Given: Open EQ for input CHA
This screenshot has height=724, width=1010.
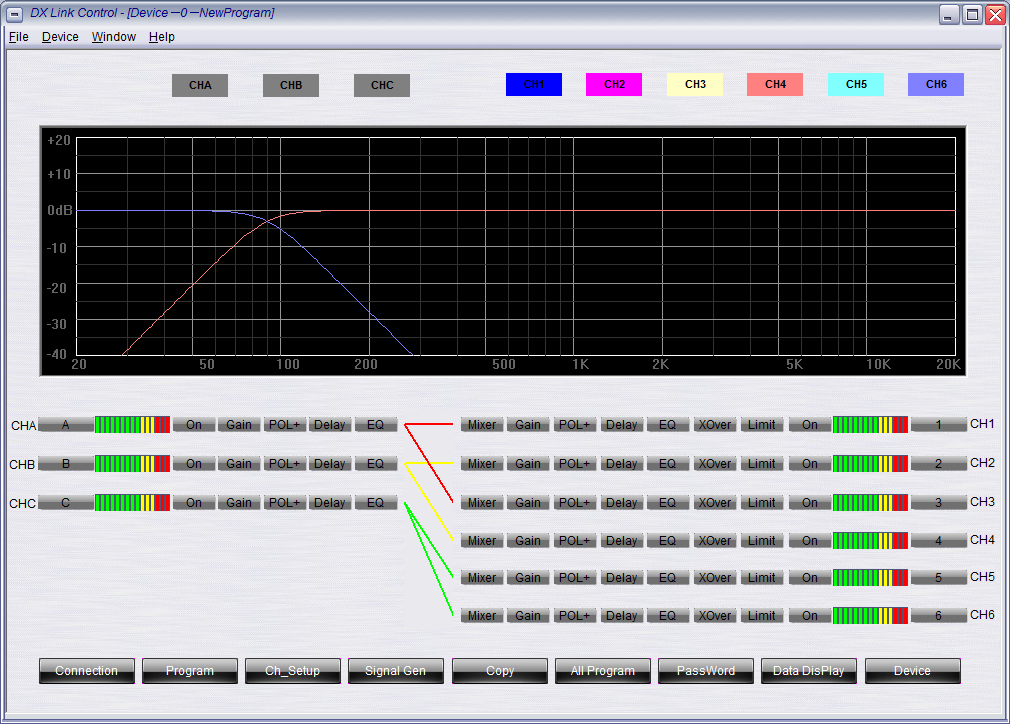Looking at the screenshot, I should click(x=376, y=425).
